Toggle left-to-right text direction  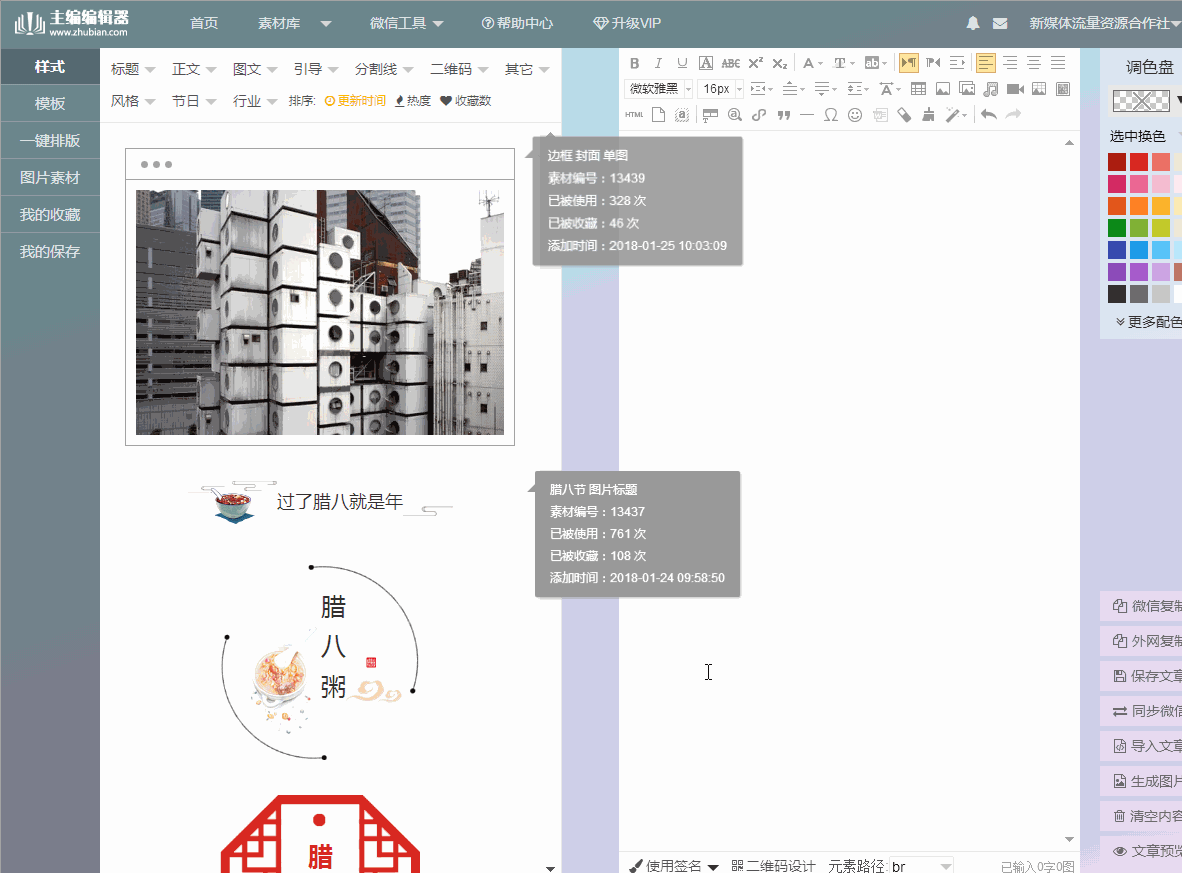[x=909, y=63]
